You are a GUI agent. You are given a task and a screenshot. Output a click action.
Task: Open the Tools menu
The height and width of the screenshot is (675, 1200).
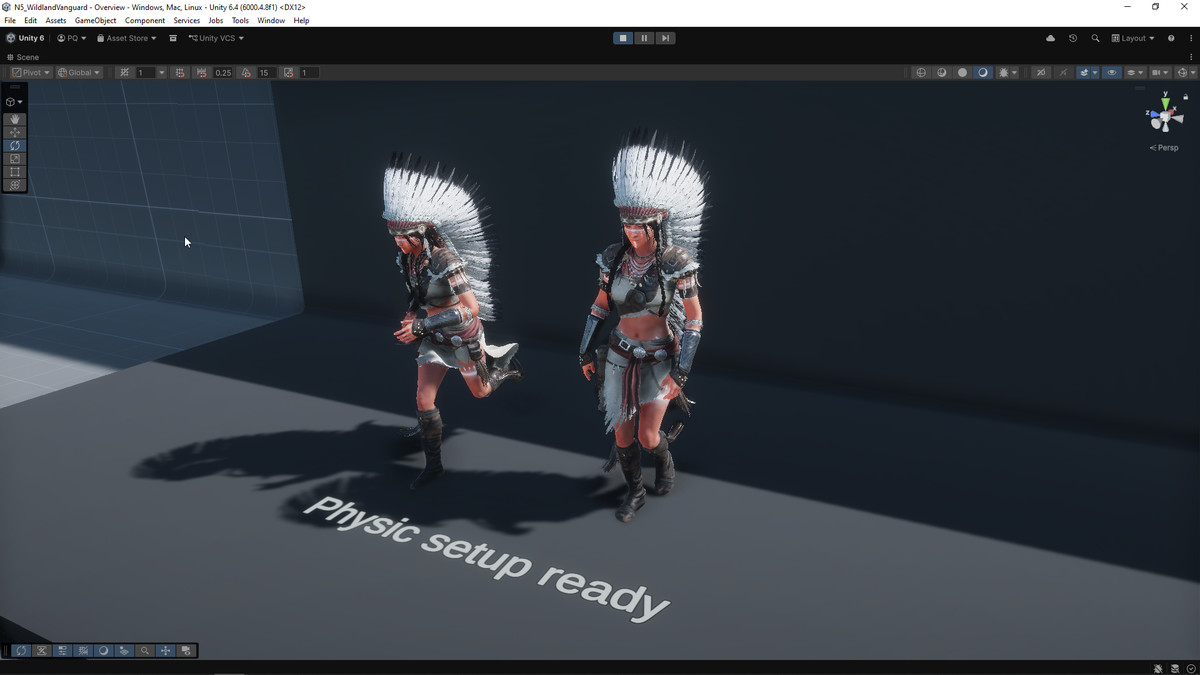(x=240, y=20)
